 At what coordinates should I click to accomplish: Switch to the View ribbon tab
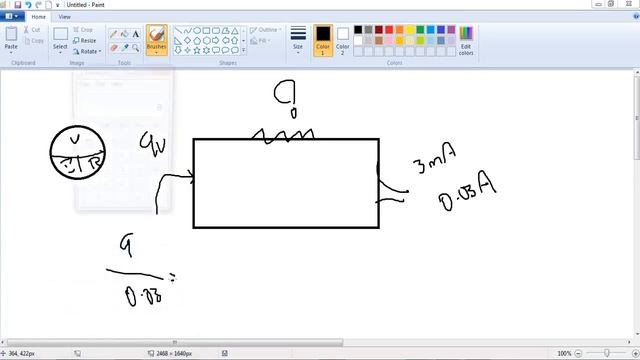point(64,17)
